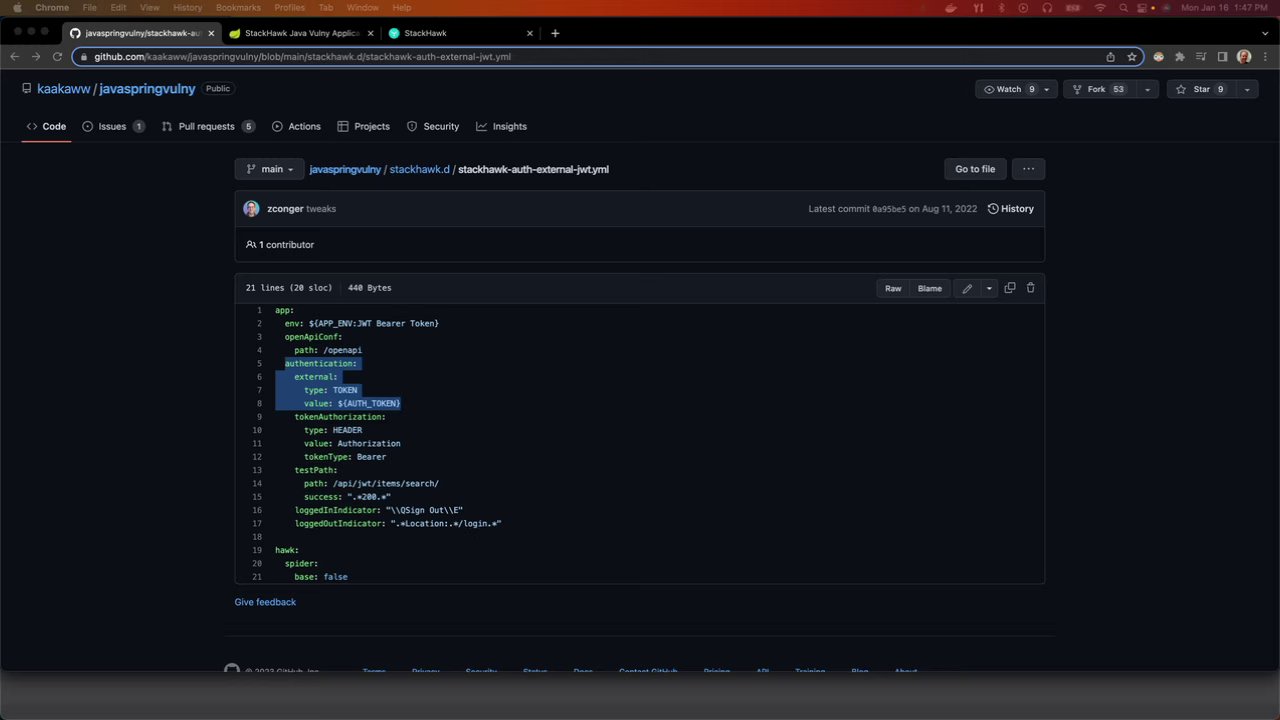The image size is (1280, 720).
Task: Click the 1 contributor button
Action: click(280, 245)
